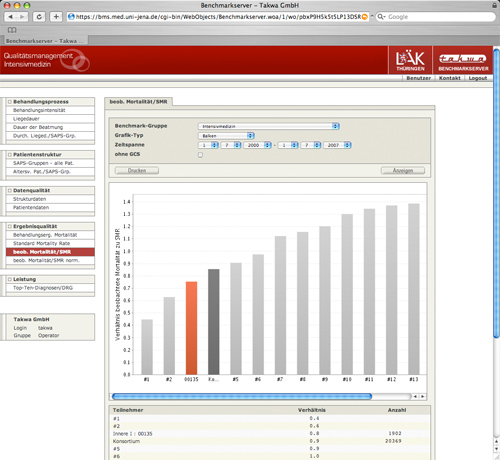Open the bookmarks book icon
This screenshot has height=460, width=500.
12,30
